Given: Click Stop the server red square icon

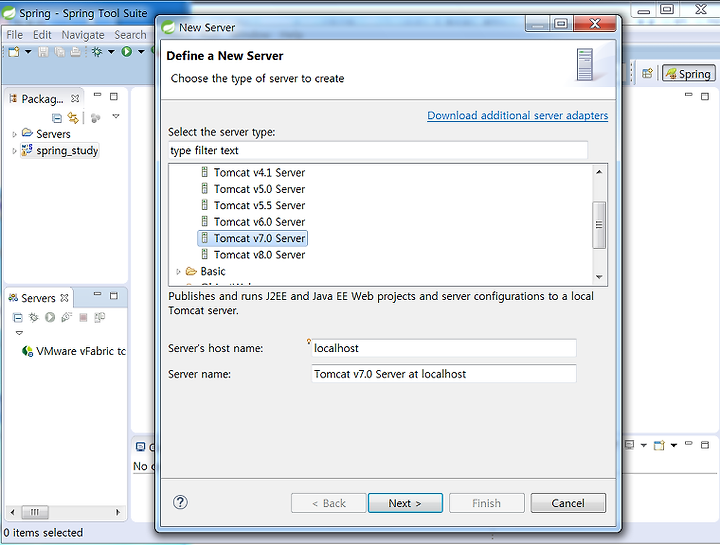Looking at the screenshot, I should point(83,317).
